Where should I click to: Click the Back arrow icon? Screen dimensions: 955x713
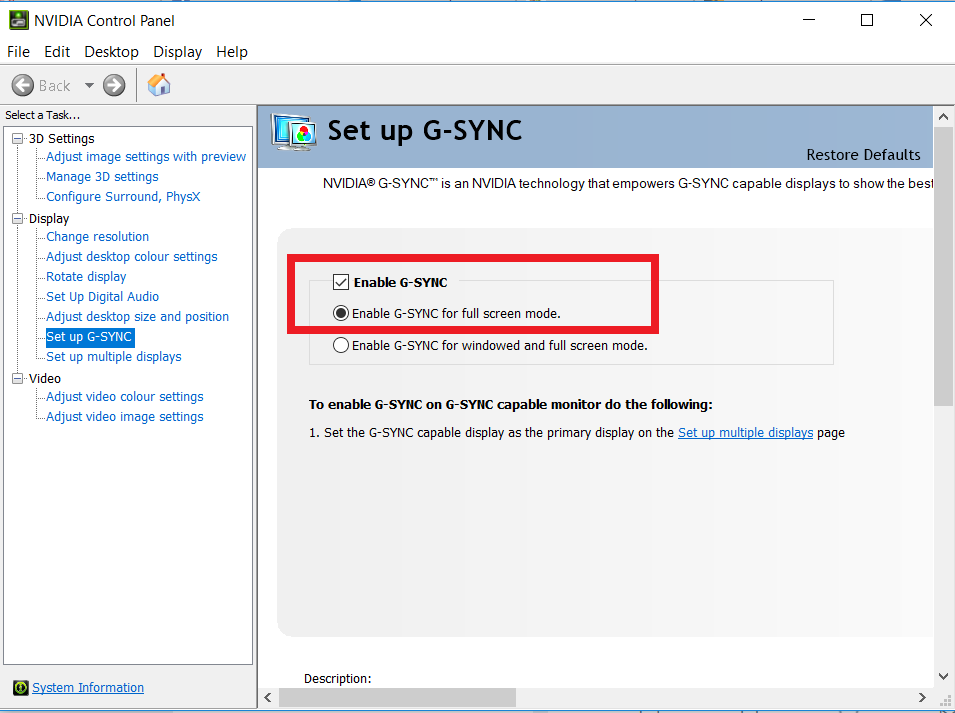(x=23, y=85)
